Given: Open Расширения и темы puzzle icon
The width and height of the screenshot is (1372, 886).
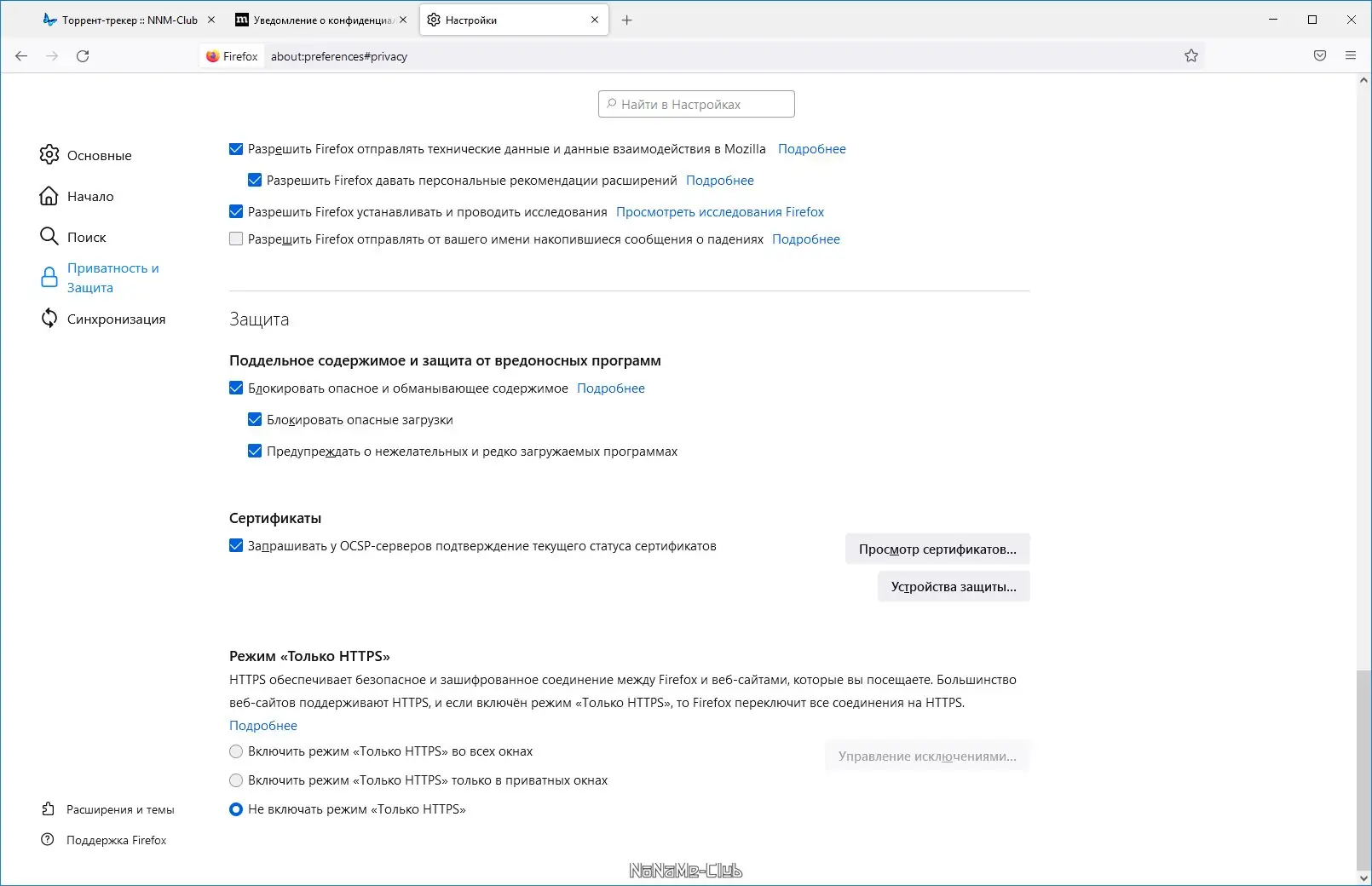Looking at the screenshot, I should click(x=49, y=809).
